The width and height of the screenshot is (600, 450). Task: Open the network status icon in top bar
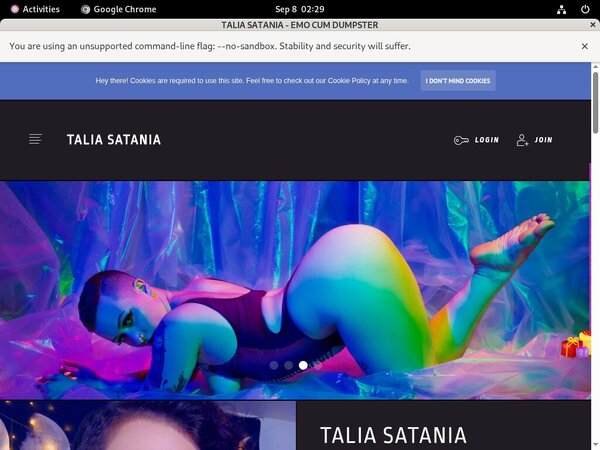click(x=562, y=9)
